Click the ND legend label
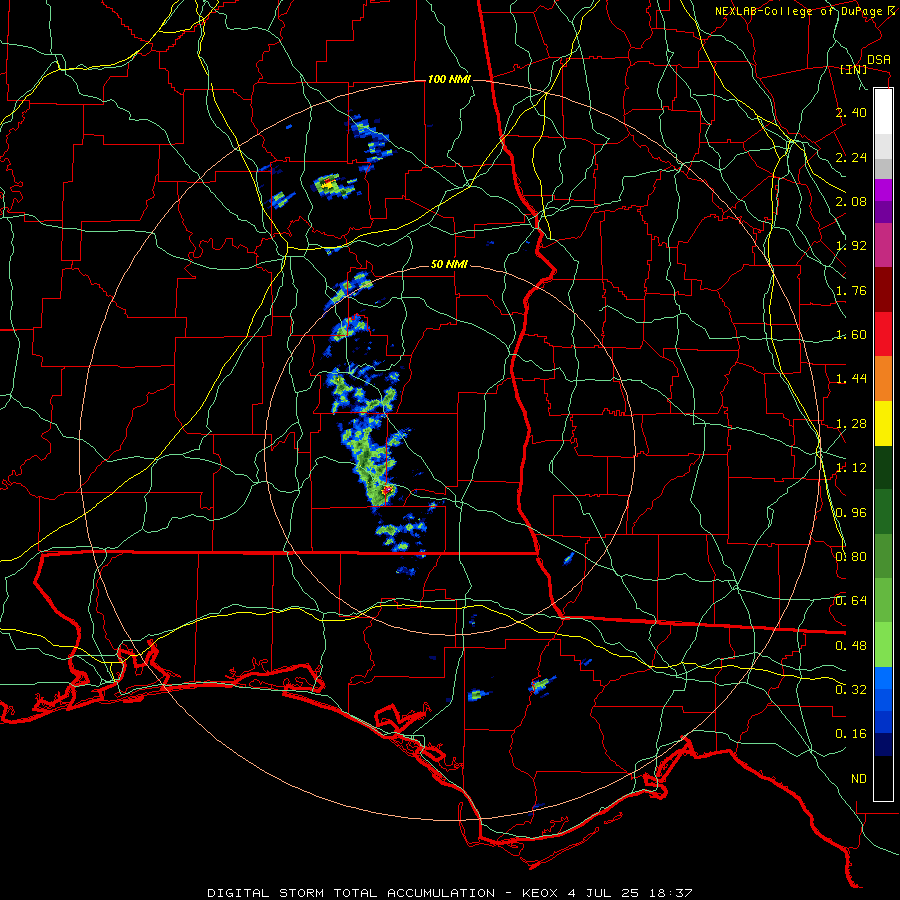This screenshot has height=900, width=900. [x=859, y=779]
